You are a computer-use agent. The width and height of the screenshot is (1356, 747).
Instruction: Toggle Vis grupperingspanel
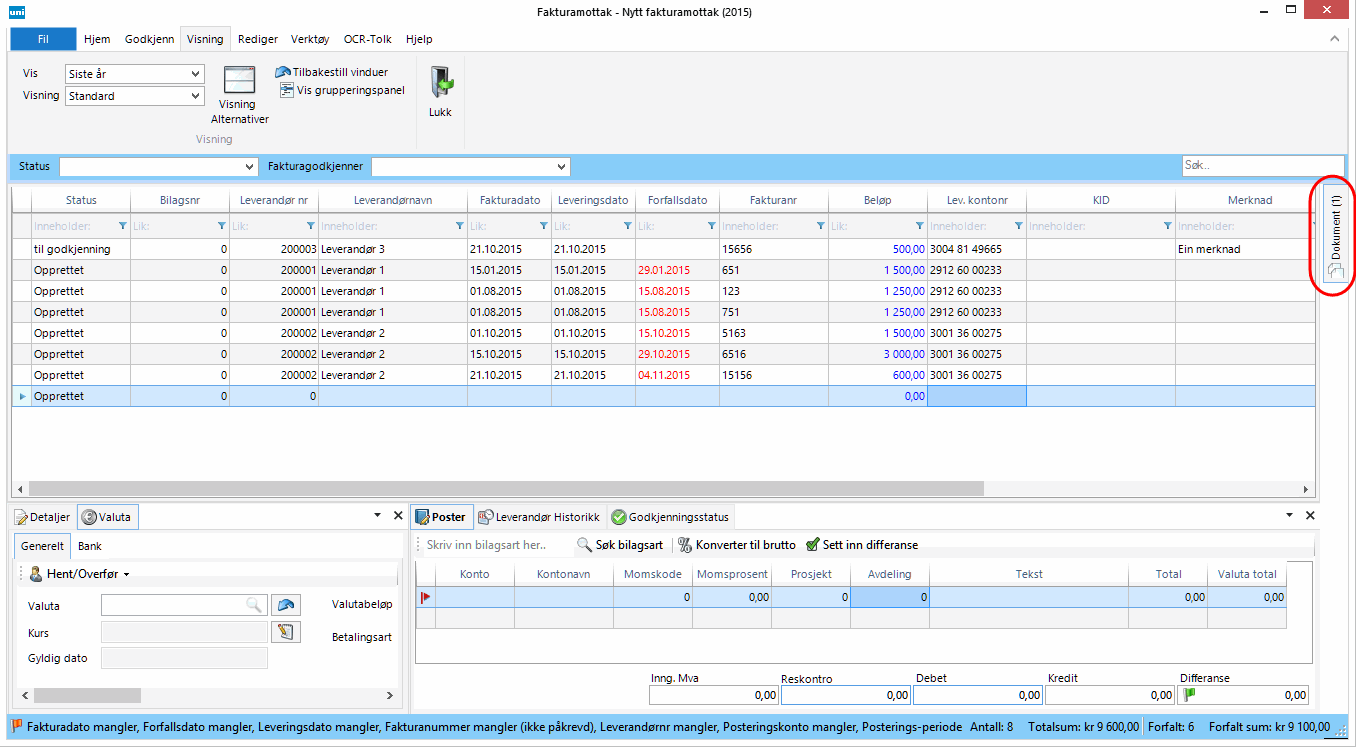coord(343,90)
